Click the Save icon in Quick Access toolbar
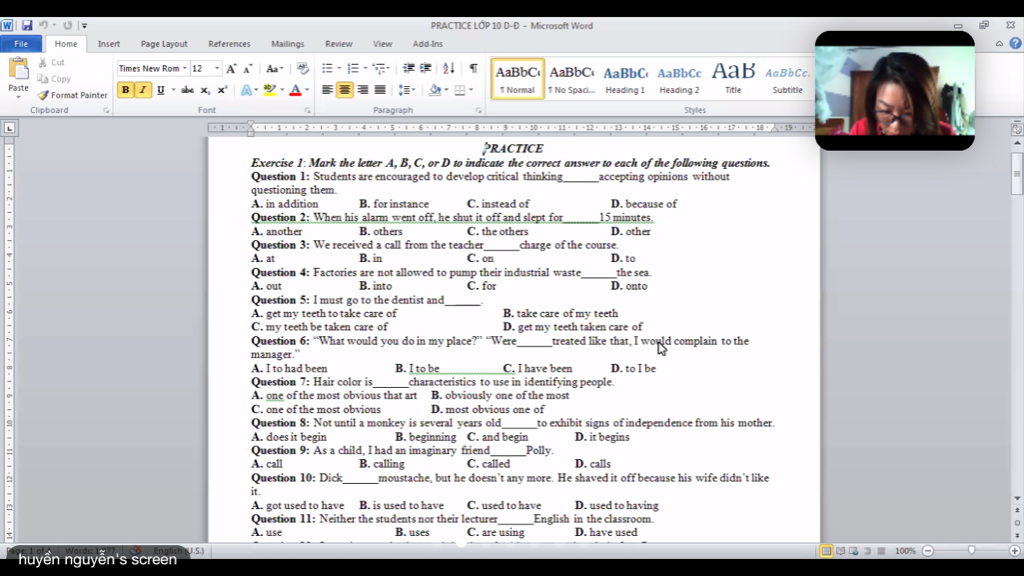The height and width of the screenshot is (576, 1024). [x=27, y=25]
